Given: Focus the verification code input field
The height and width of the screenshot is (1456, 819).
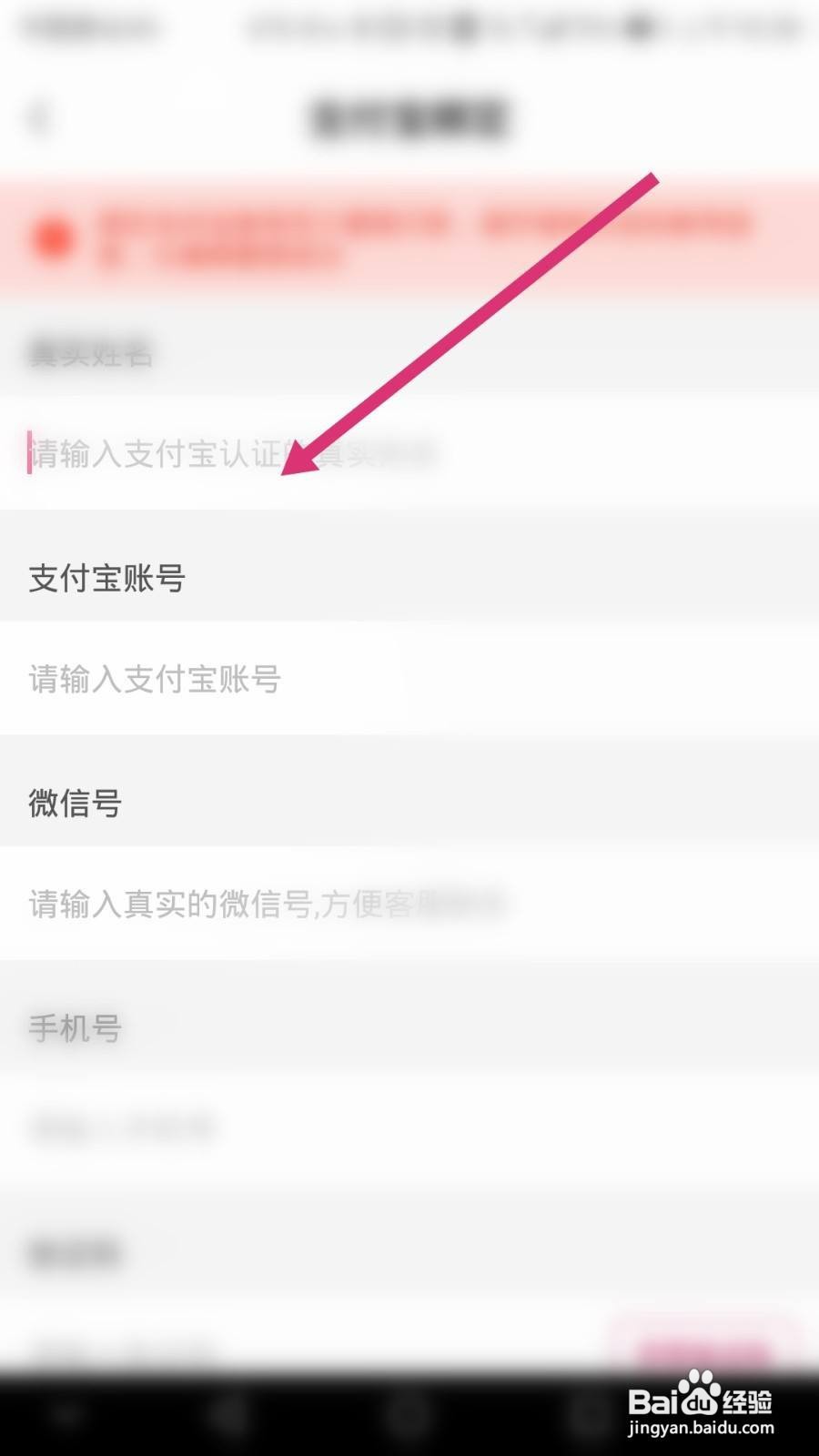Looking at the screenshot, I should pos(300,1347).
